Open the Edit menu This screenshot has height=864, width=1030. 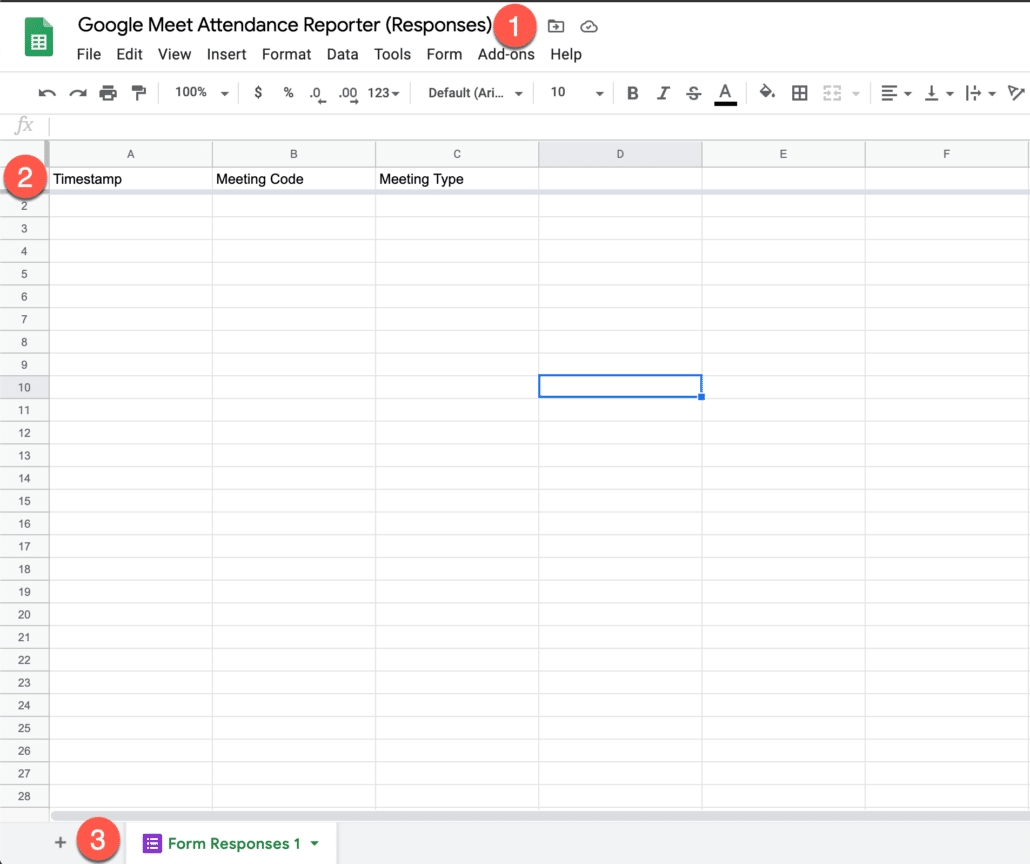129,55
